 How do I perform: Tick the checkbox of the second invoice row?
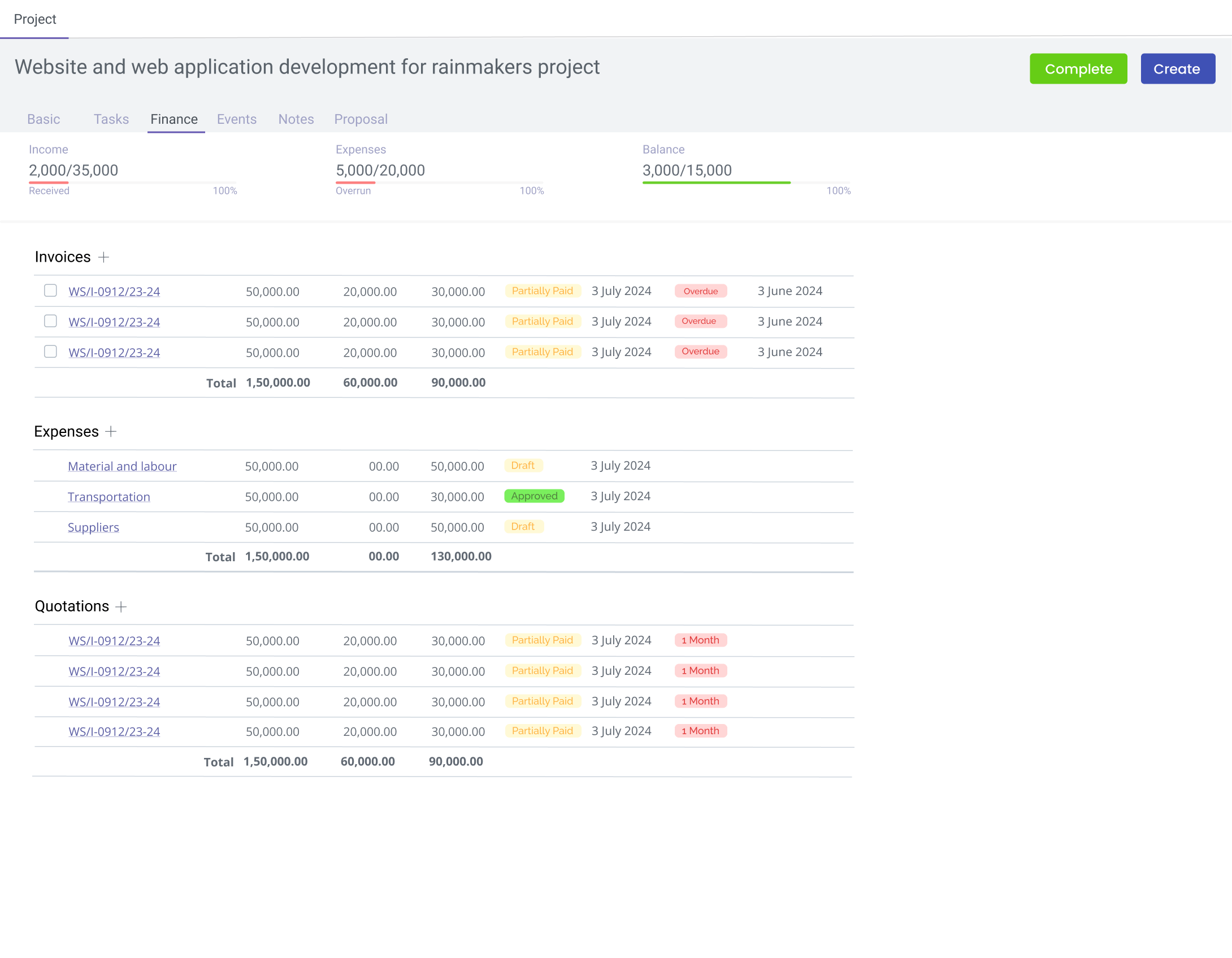tap(50, 321)
